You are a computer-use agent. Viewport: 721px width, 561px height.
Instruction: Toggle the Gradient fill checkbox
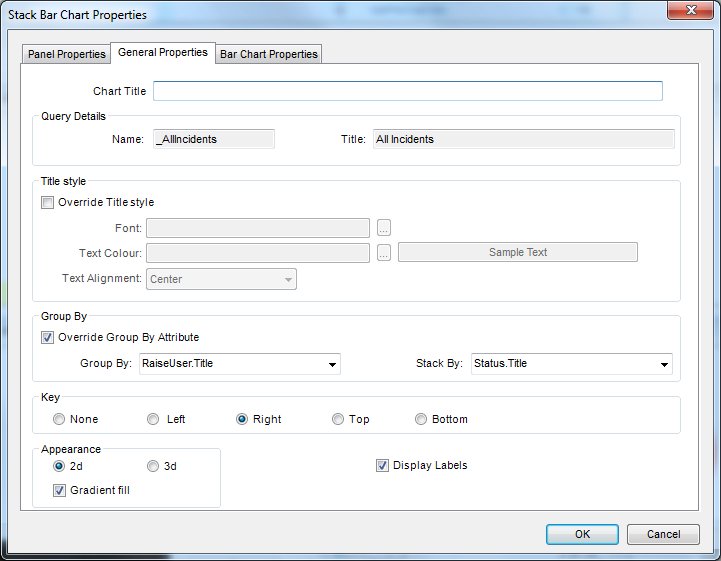[x=60, y=490]
